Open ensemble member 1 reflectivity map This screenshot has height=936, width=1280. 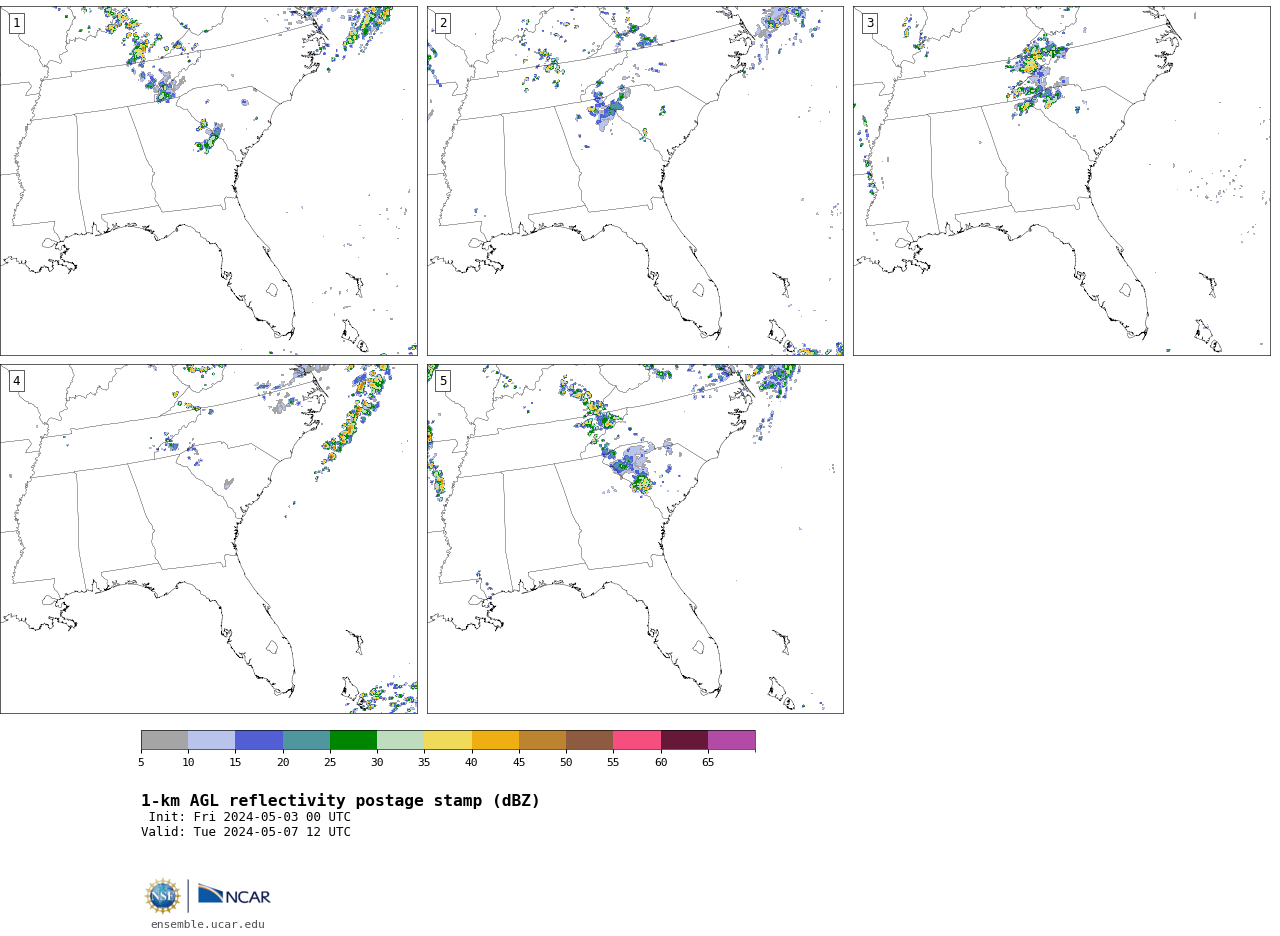pyautogui.click(x=209, y=180)
